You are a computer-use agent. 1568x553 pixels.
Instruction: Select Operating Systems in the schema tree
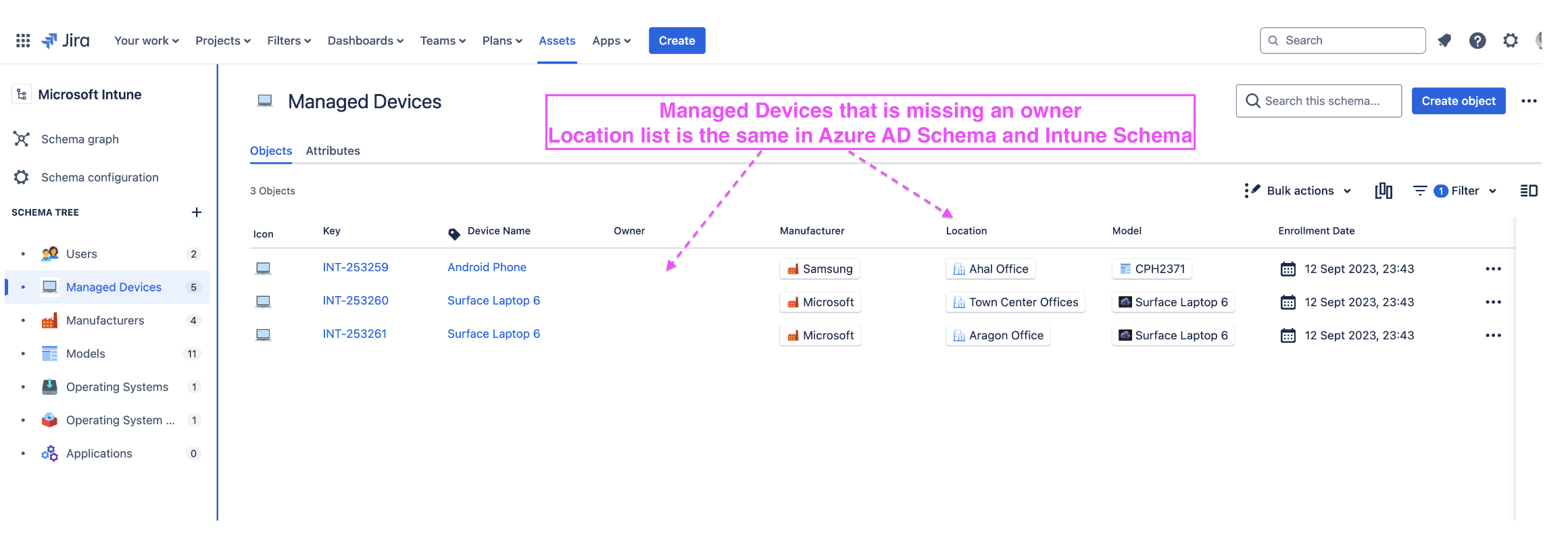[x=108, y=387]
